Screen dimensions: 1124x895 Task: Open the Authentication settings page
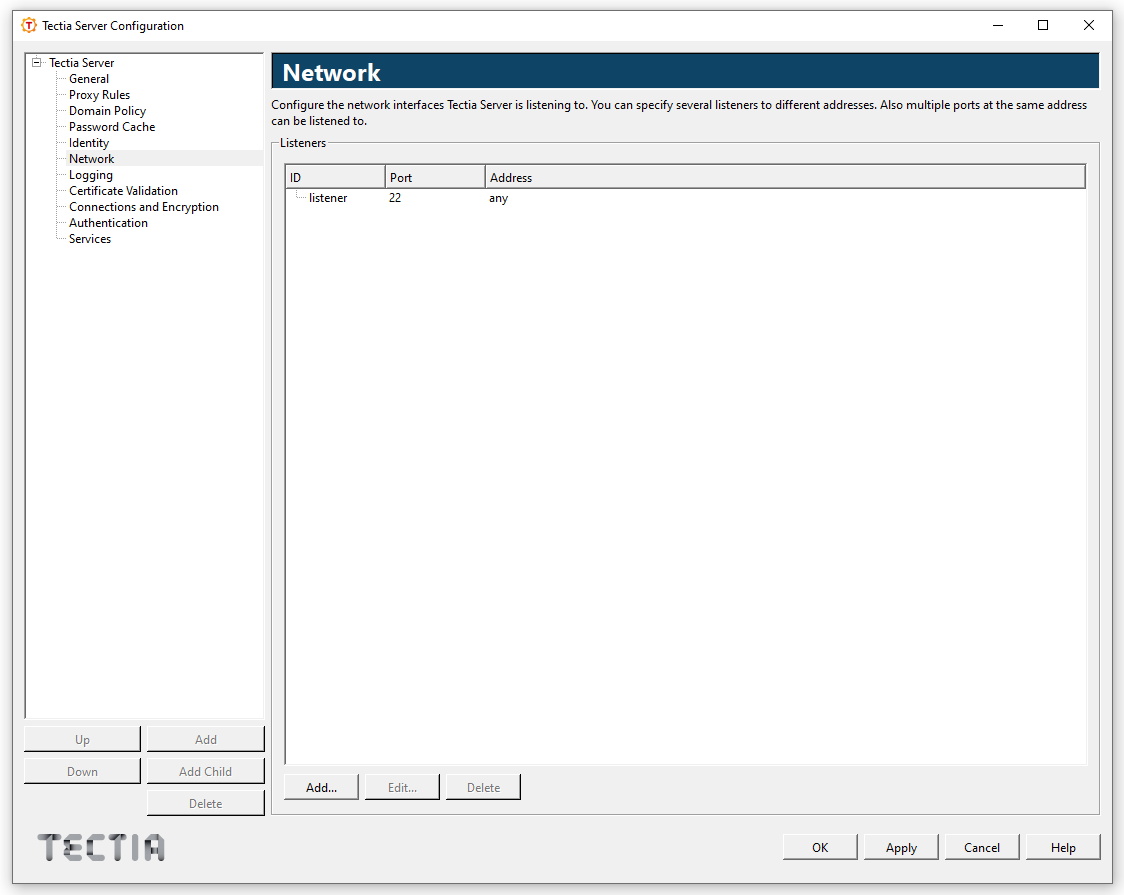pyautogui.click(x=108, y=223)
